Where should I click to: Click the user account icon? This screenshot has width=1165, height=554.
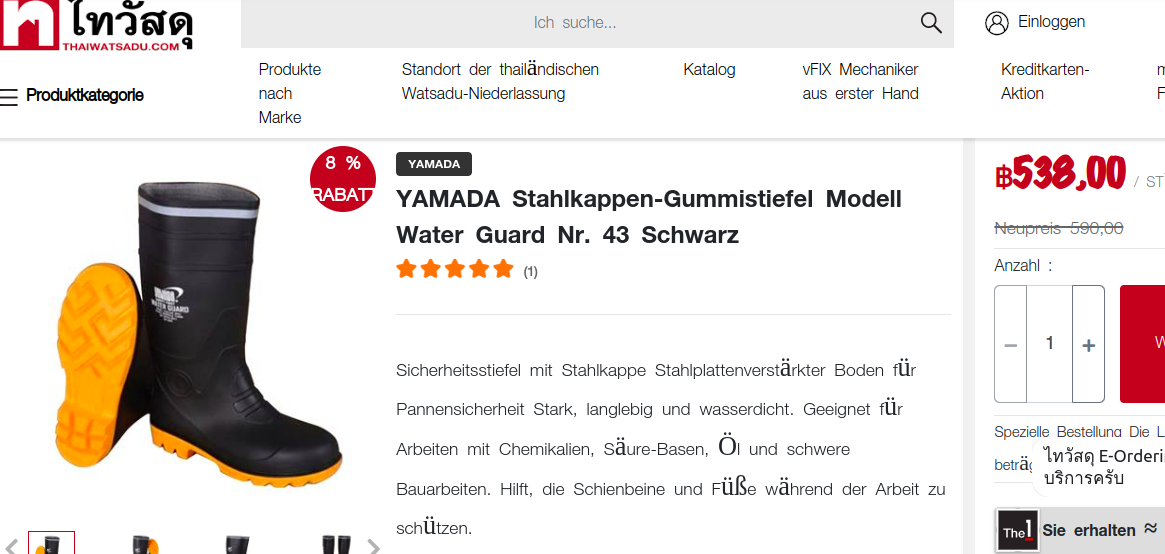tap(996, 23)
